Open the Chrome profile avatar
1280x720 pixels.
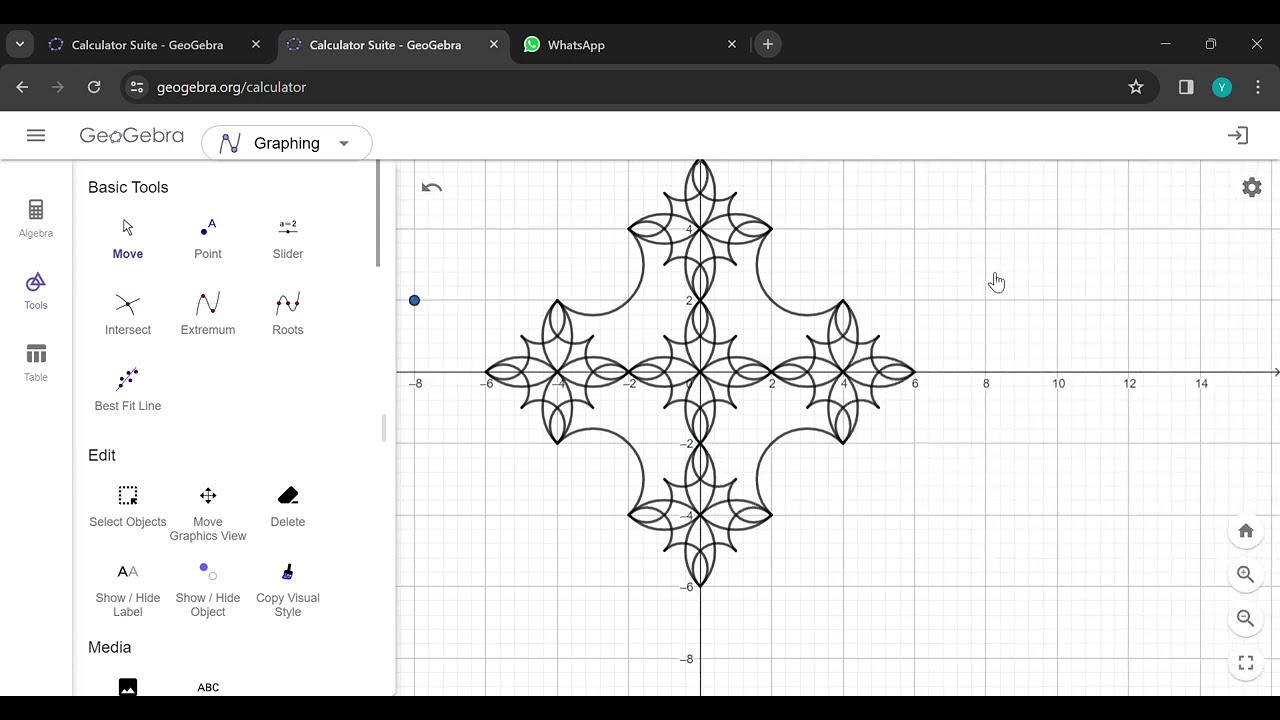click(1222, 87)
